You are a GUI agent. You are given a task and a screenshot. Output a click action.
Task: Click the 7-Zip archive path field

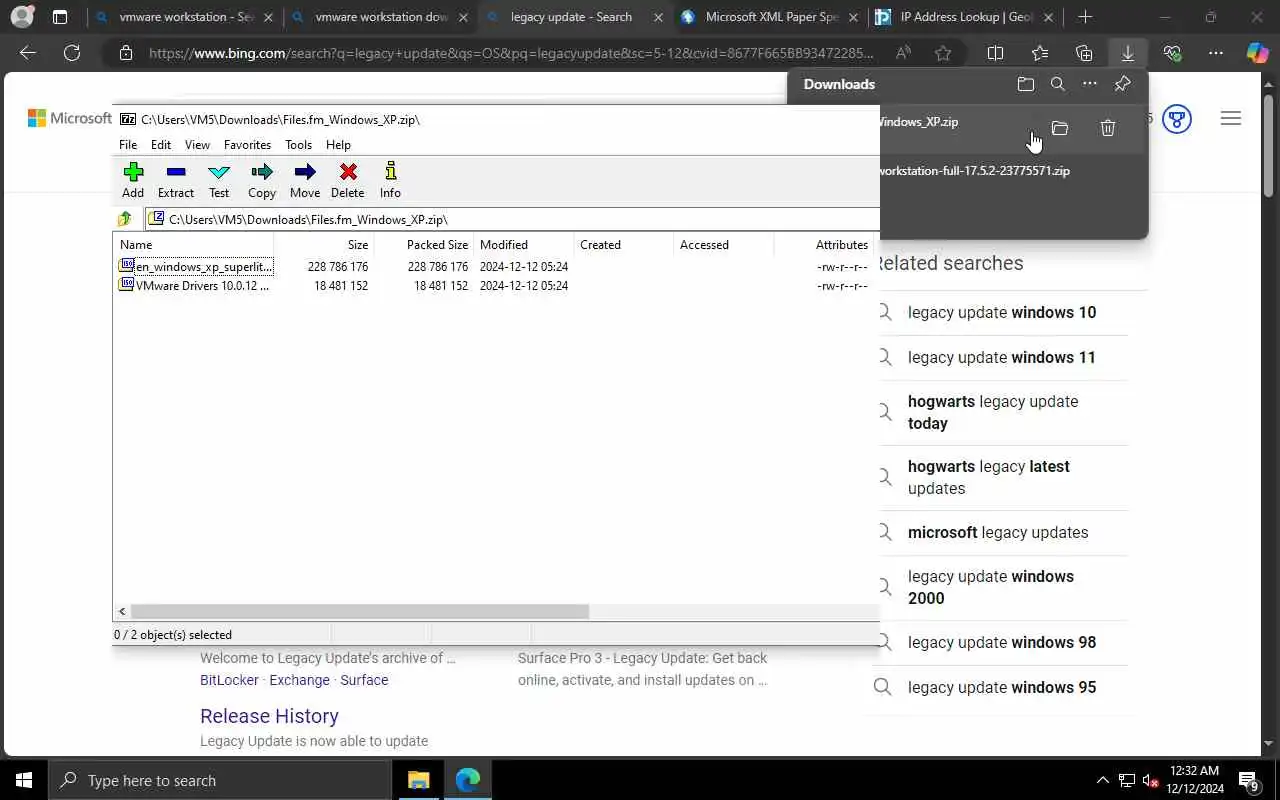coord(512,219)
